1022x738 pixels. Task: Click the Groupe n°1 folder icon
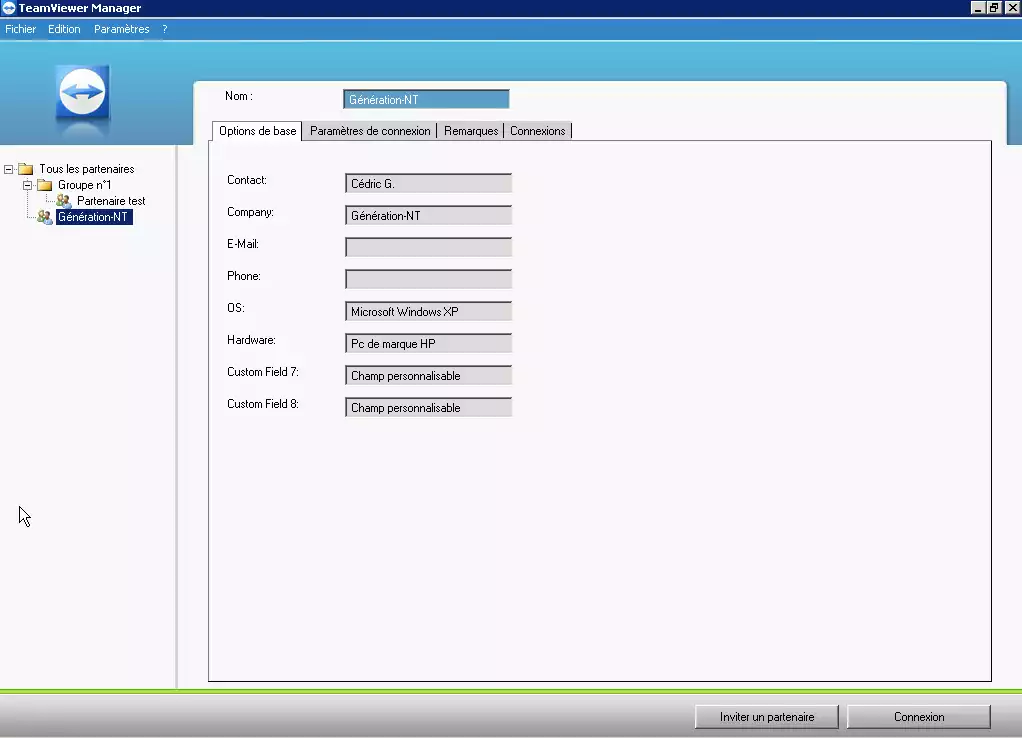pos(45,185)
